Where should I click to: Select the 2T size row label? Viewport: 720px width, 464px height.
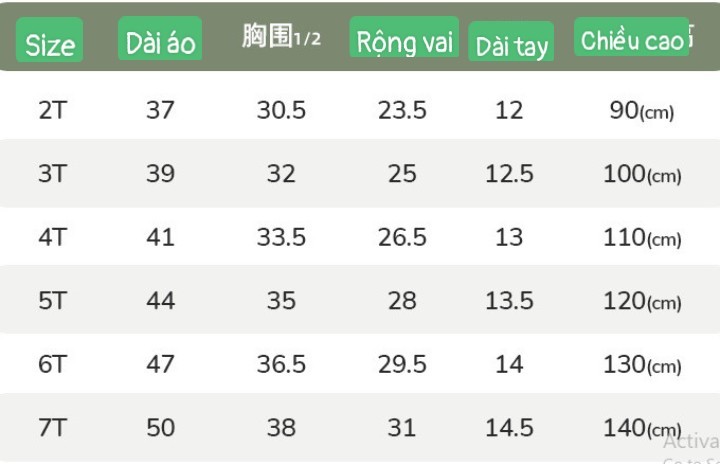click(53, 110)
